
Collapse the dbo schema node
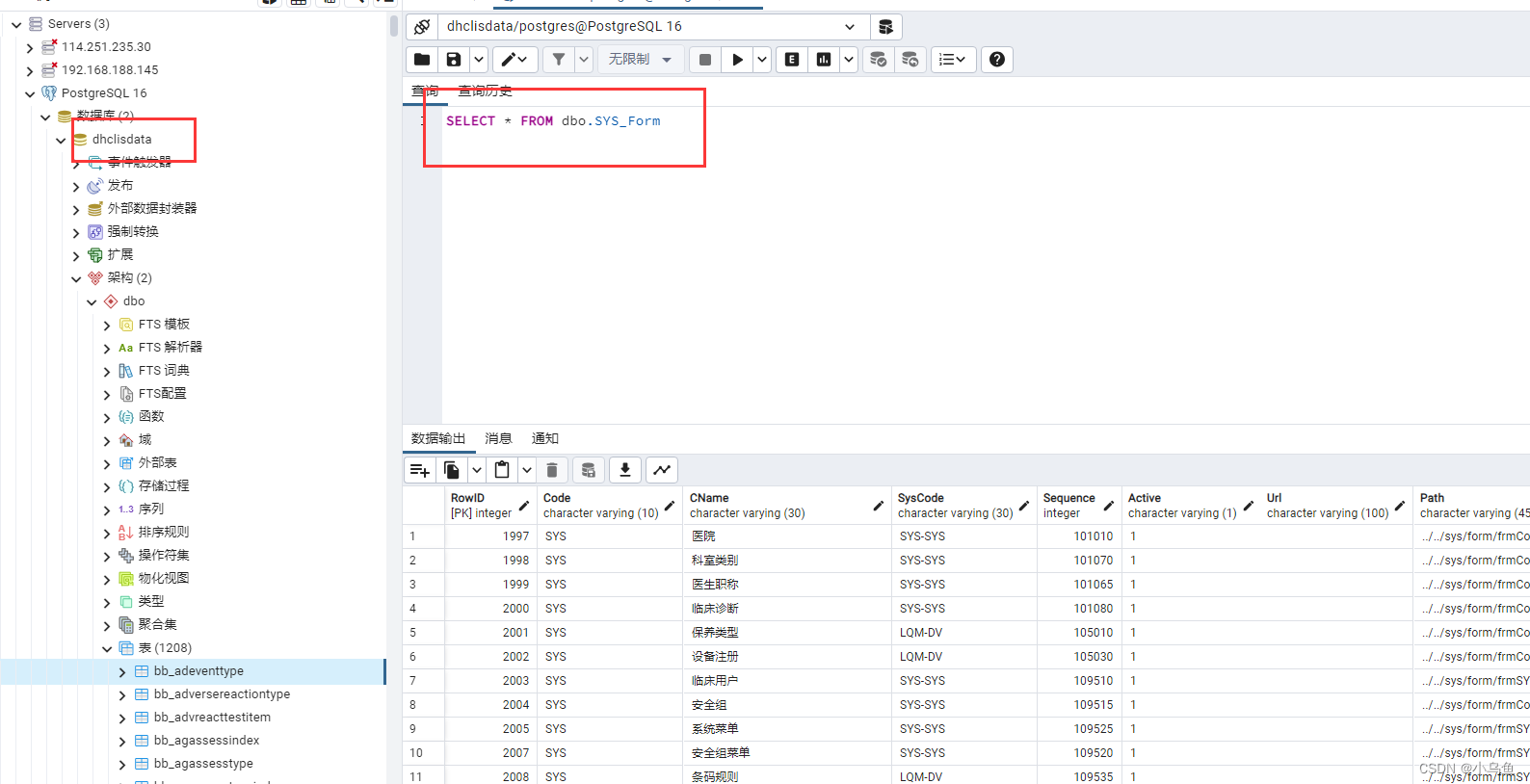tap(92, 302)
